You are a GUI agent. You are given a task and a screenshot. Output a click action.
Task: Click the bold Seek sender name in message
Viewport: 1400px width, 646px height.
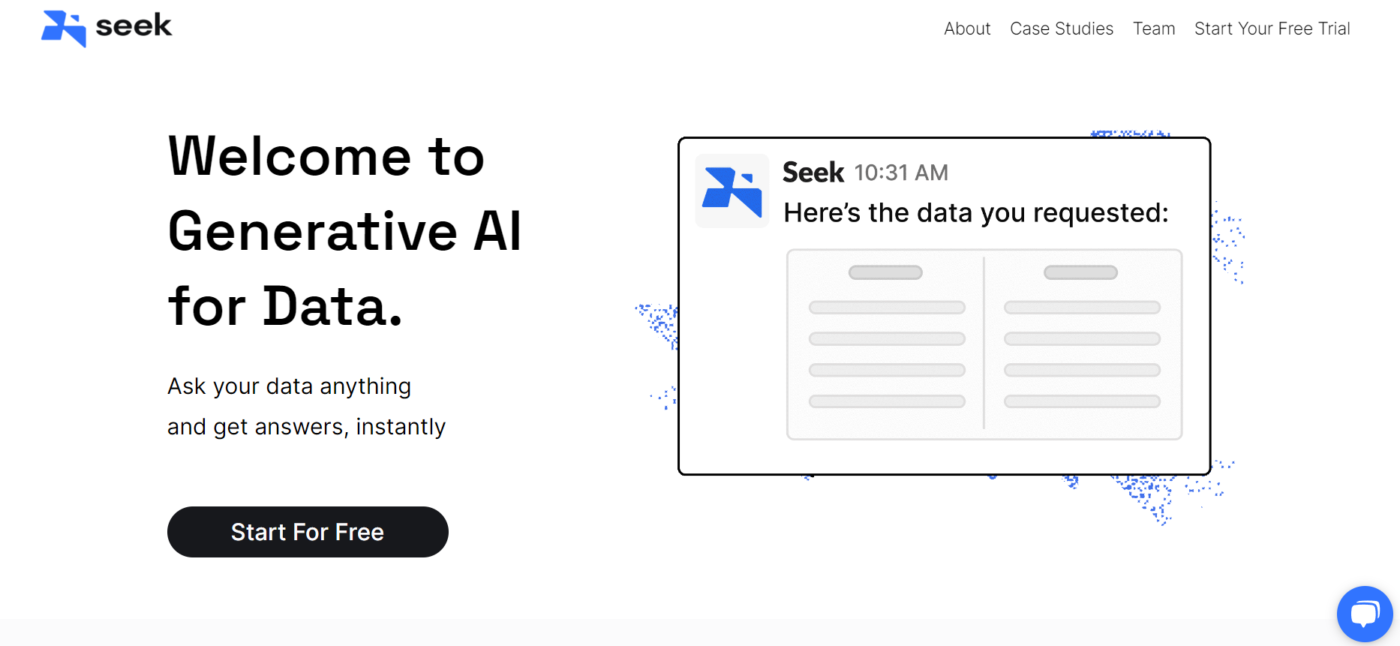pos(813,173)
